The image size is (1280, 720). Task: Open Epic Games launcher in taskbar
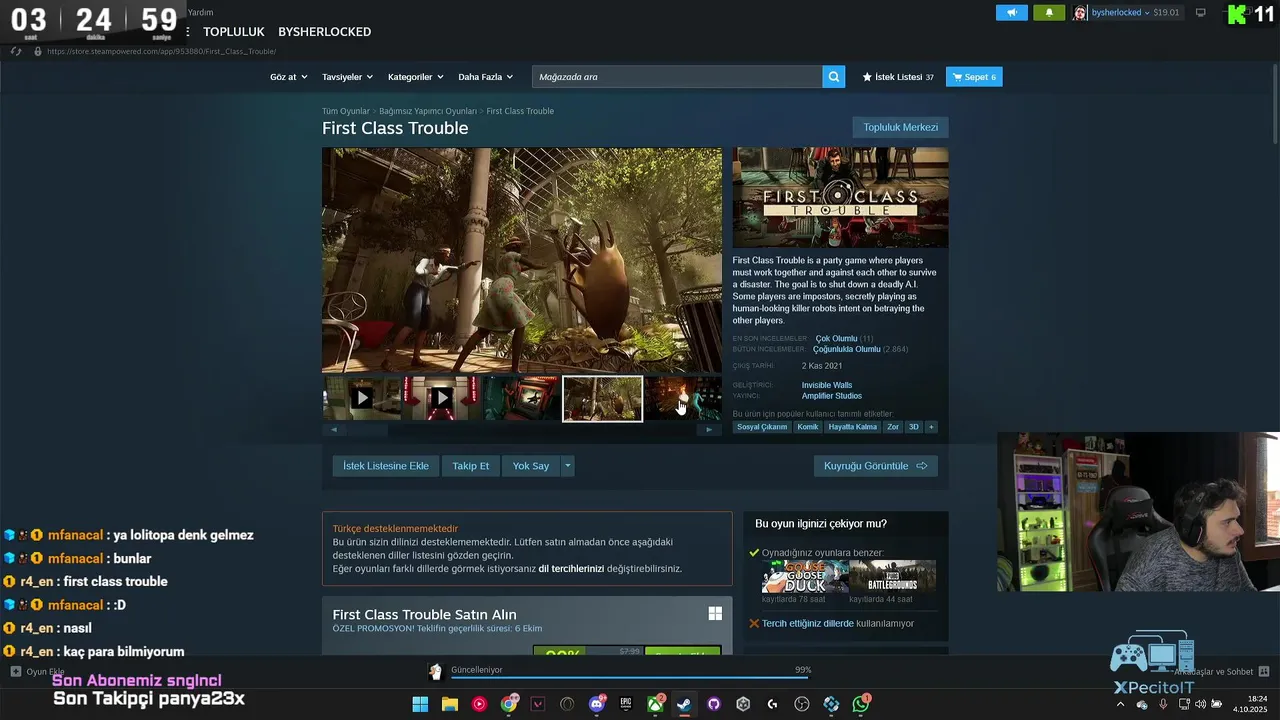point(626,704)
